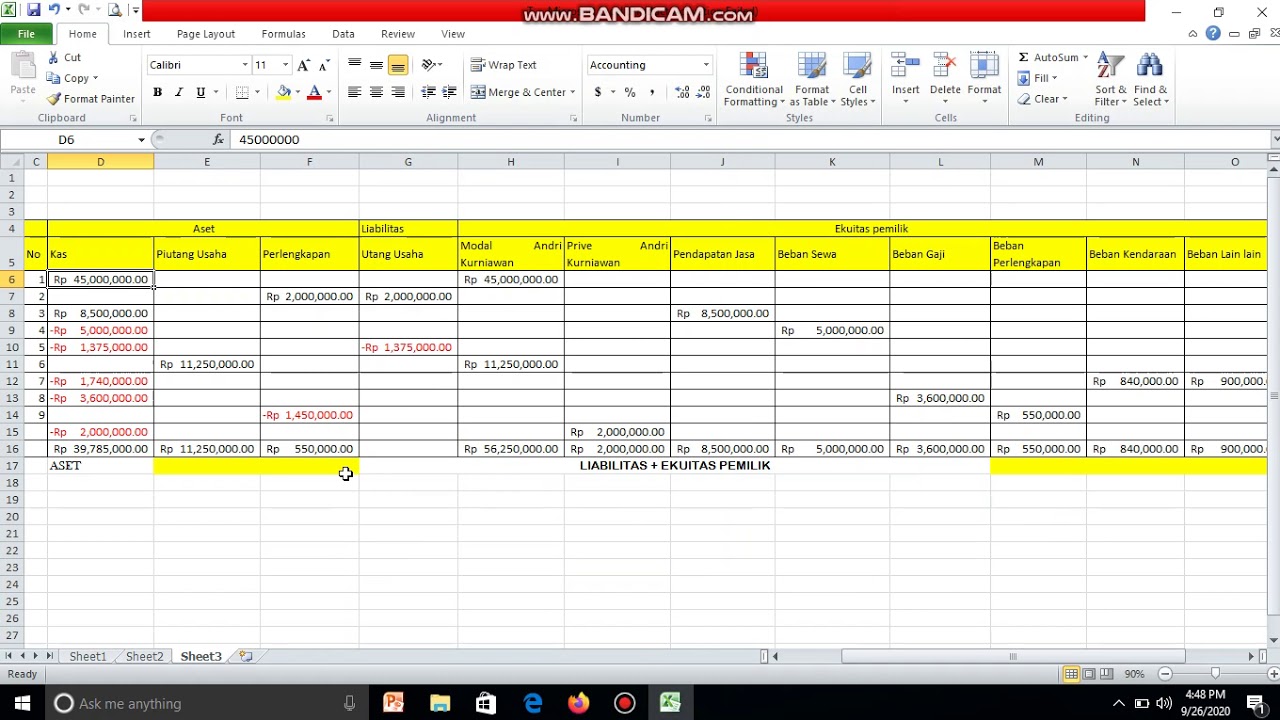The height and width of the screenshot is (720, 1280).
Task: Click the Insert Function fx button
Action: click(218, 140)
